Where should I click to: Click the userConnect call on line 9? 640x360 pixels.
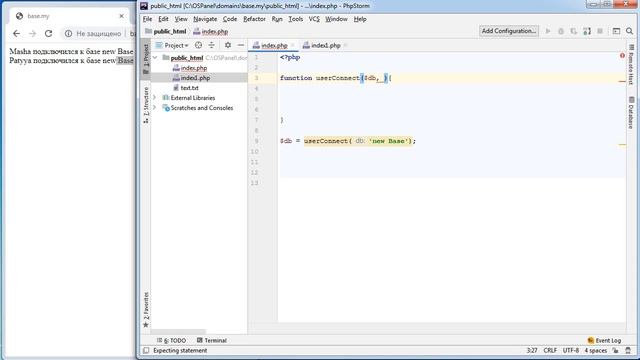click(326, 141)
